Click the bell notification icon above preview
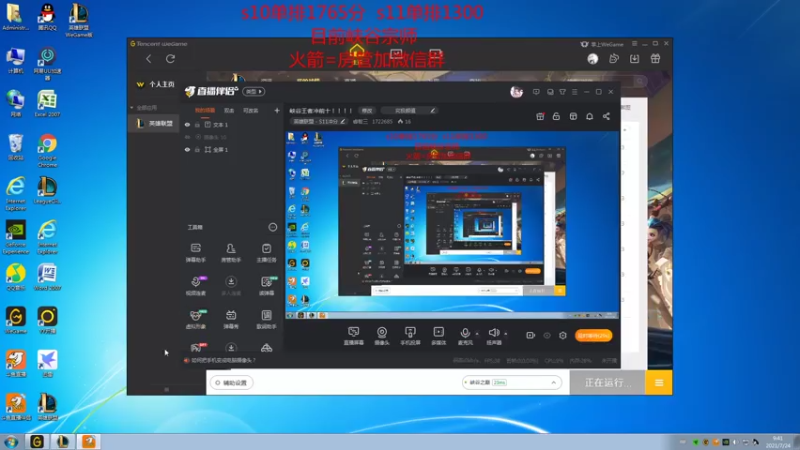The image size is (800, 450). coord(589,116)
